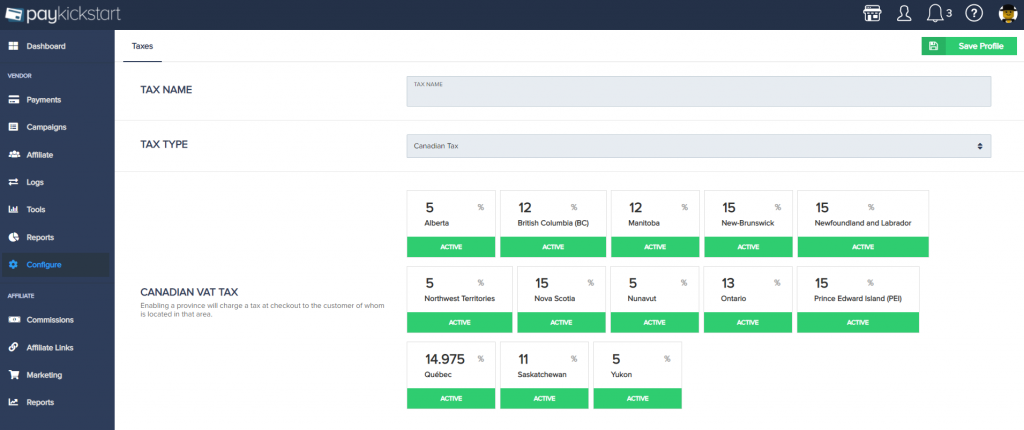Click the user account icon in header
This screenshot has width=1024, height=430.
pyautogui.click(x=904, y=13)
